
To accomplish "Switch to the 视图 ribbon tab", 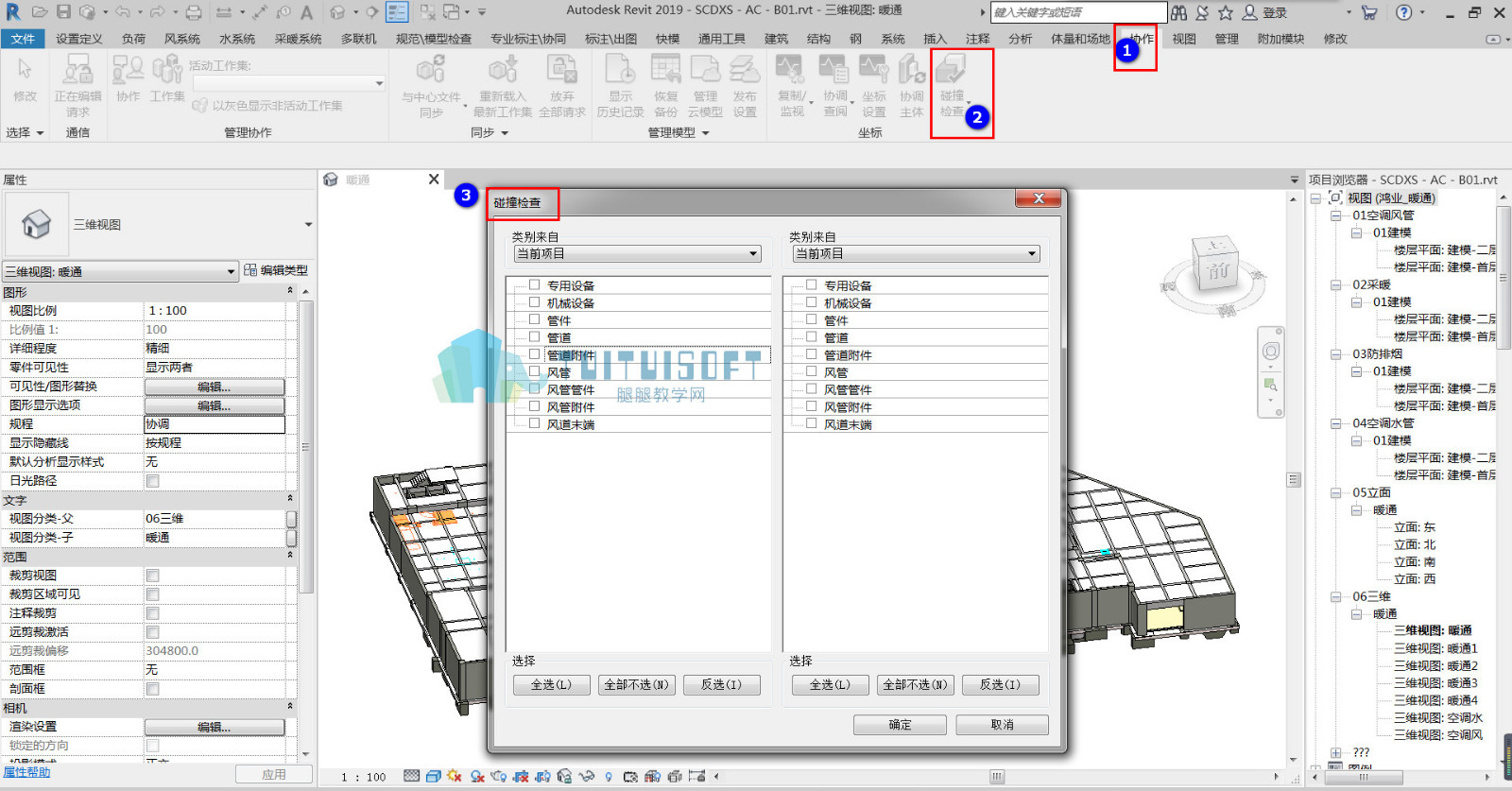I will pyautogui.click(x=1184, y=39).
